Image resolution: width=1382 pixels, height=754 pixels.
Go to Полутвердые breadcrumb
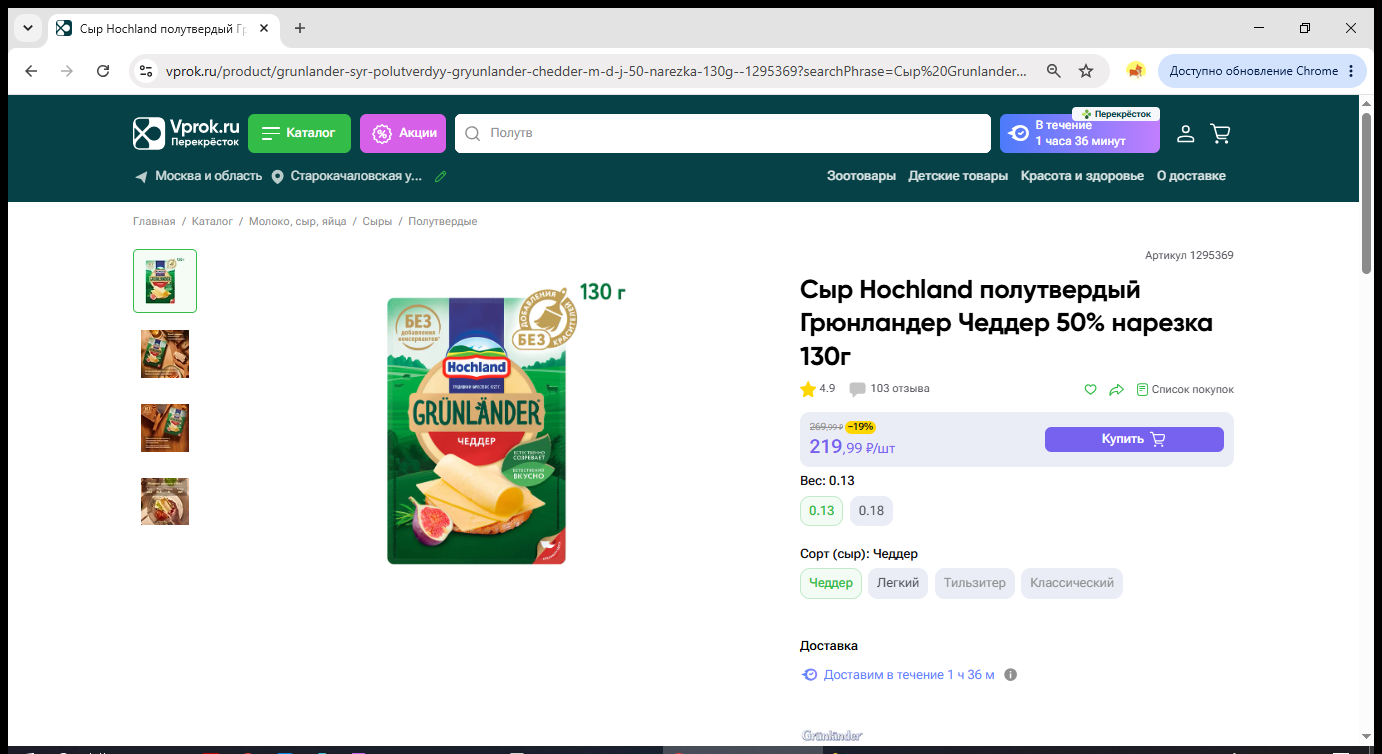pyautogui.click(x=443, y=221)
